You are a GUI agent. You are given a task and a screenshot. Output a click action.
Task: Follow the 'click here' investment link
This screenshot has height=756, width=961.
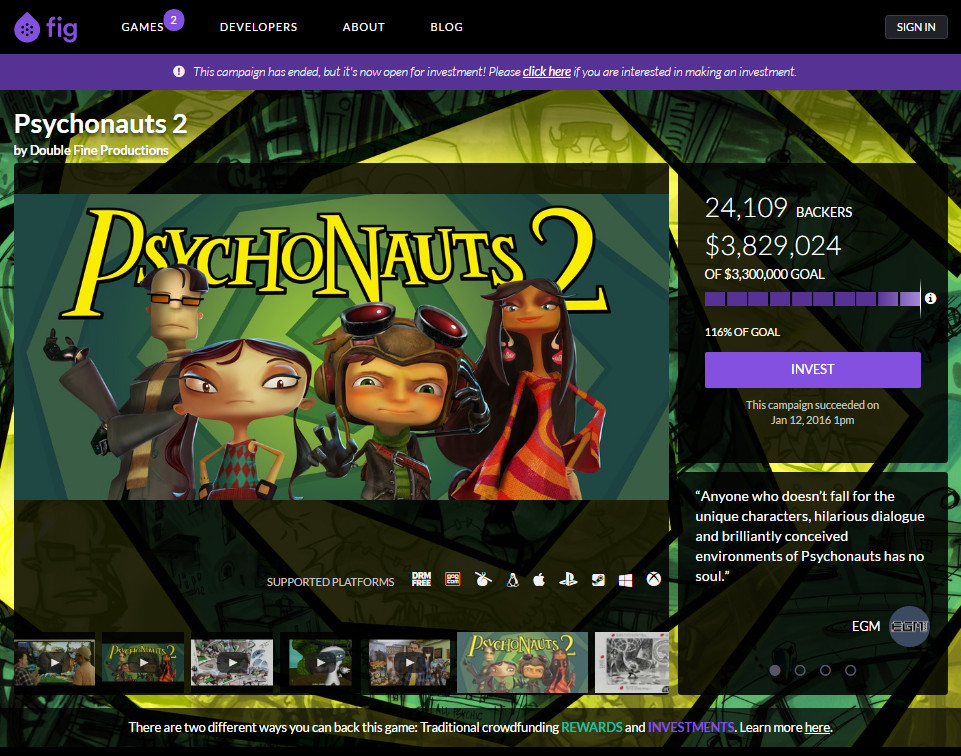point(547,72)
